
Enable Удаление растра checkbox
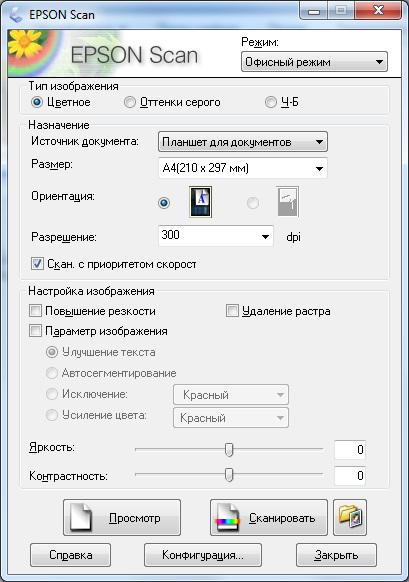(232, 311)
